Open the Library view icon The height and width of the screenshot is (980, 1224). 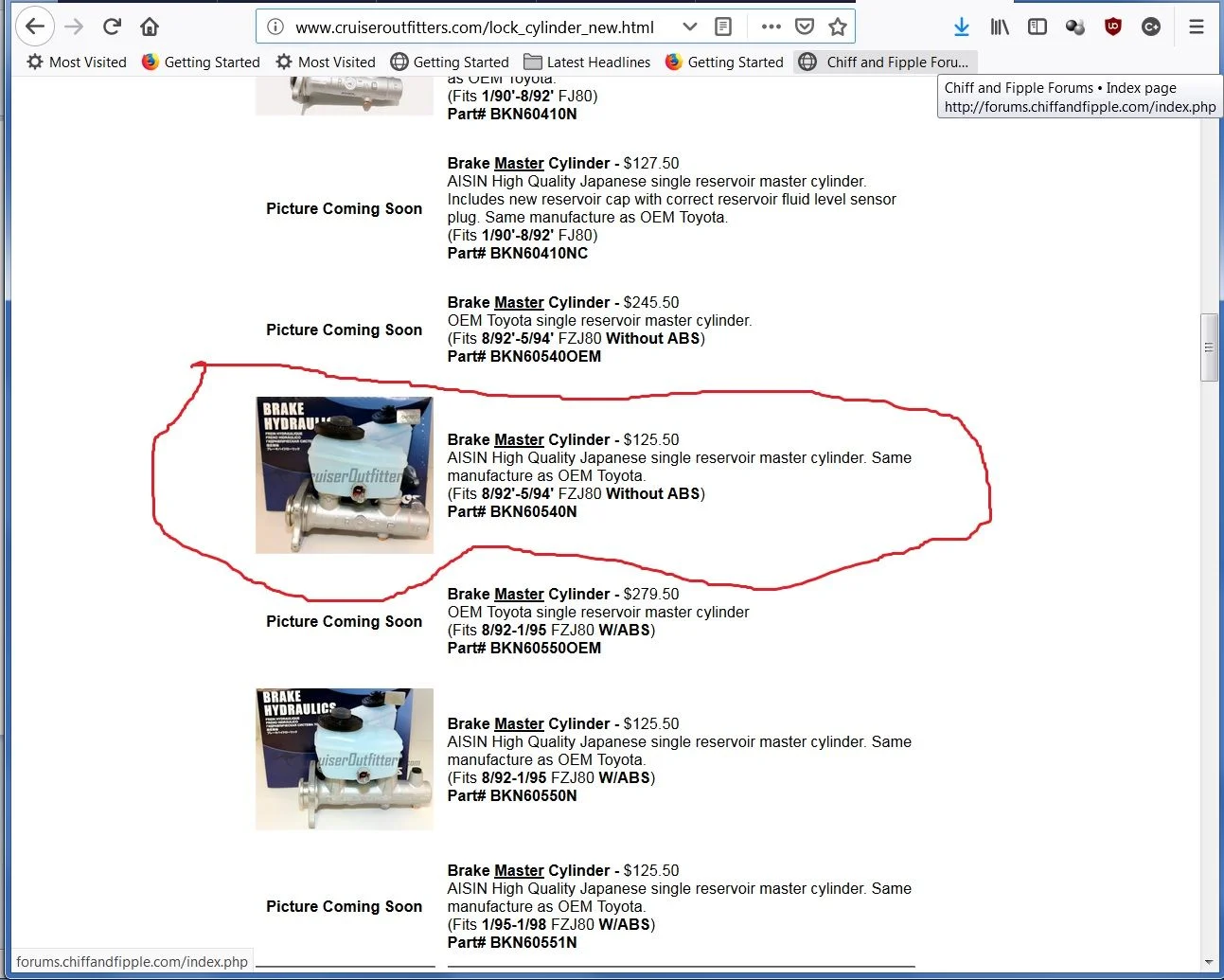pyautogui.click(x=1000, y=27)
